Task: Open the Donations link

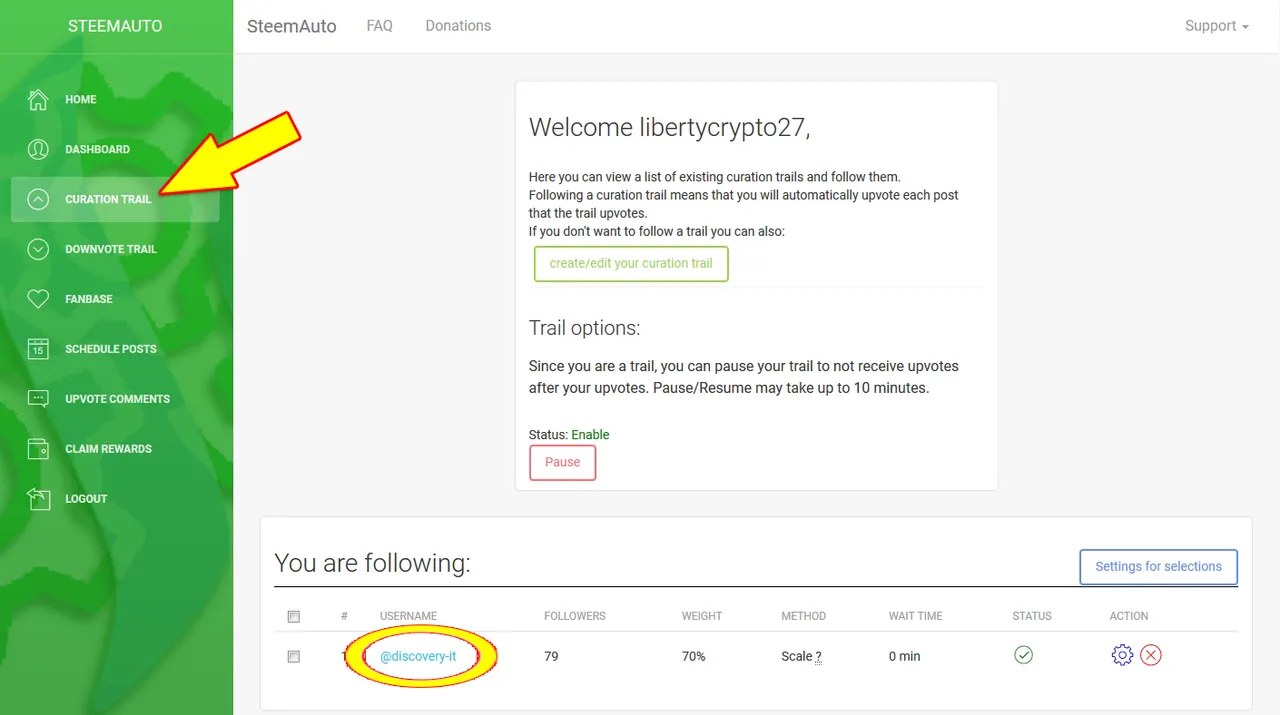Action: 458,26
